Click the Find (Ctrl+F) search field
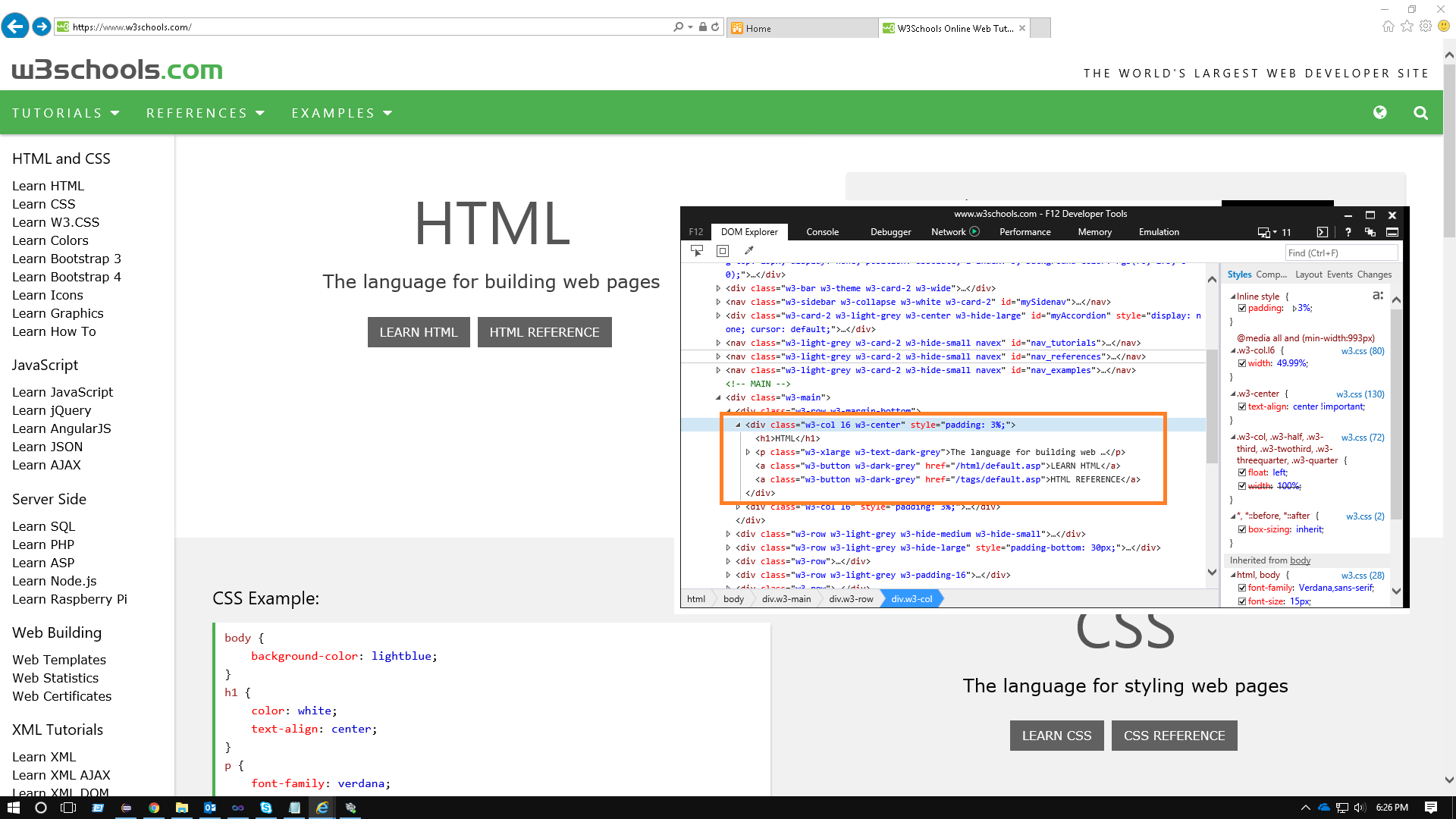 [x=1341, y=253]
